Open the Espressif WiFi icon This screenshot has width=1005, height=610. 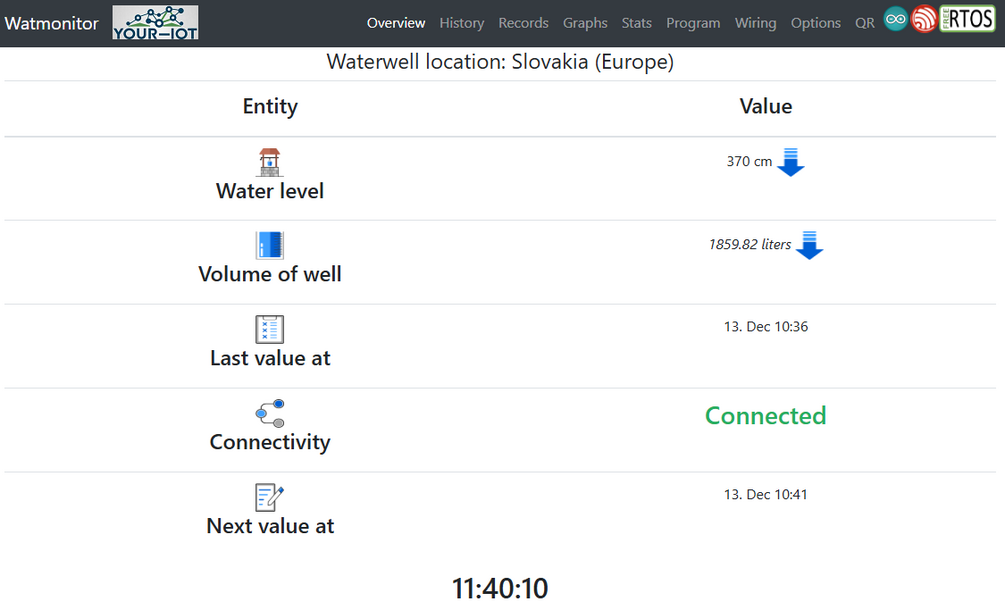click(x=923, y=18)
